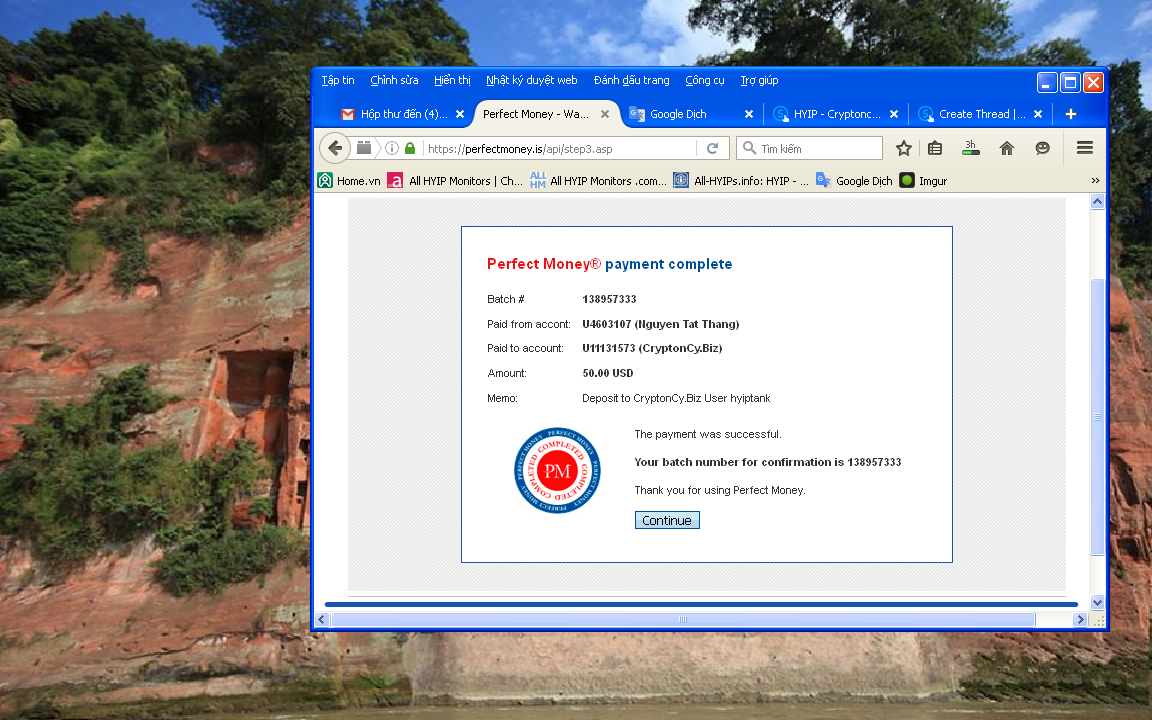Open the 3h downloads indicator icon
Image resolution: width=1152 pixels, height=720 pixels.
pyautogui.click(x=971, y=148)
